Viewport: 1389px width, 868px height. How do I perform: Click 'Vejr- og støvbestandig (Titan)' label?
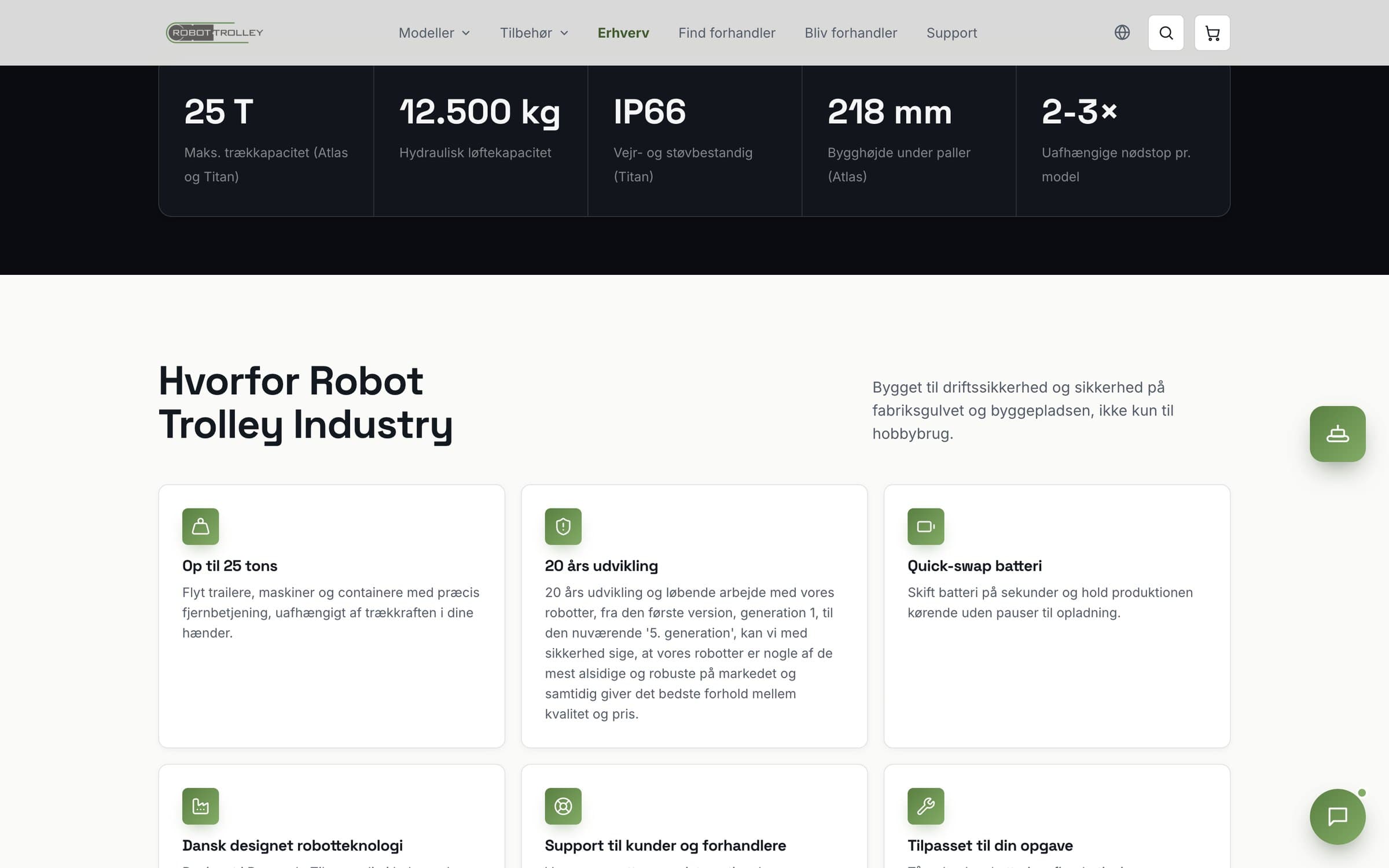pyautogui.click(x=683, y=164)
